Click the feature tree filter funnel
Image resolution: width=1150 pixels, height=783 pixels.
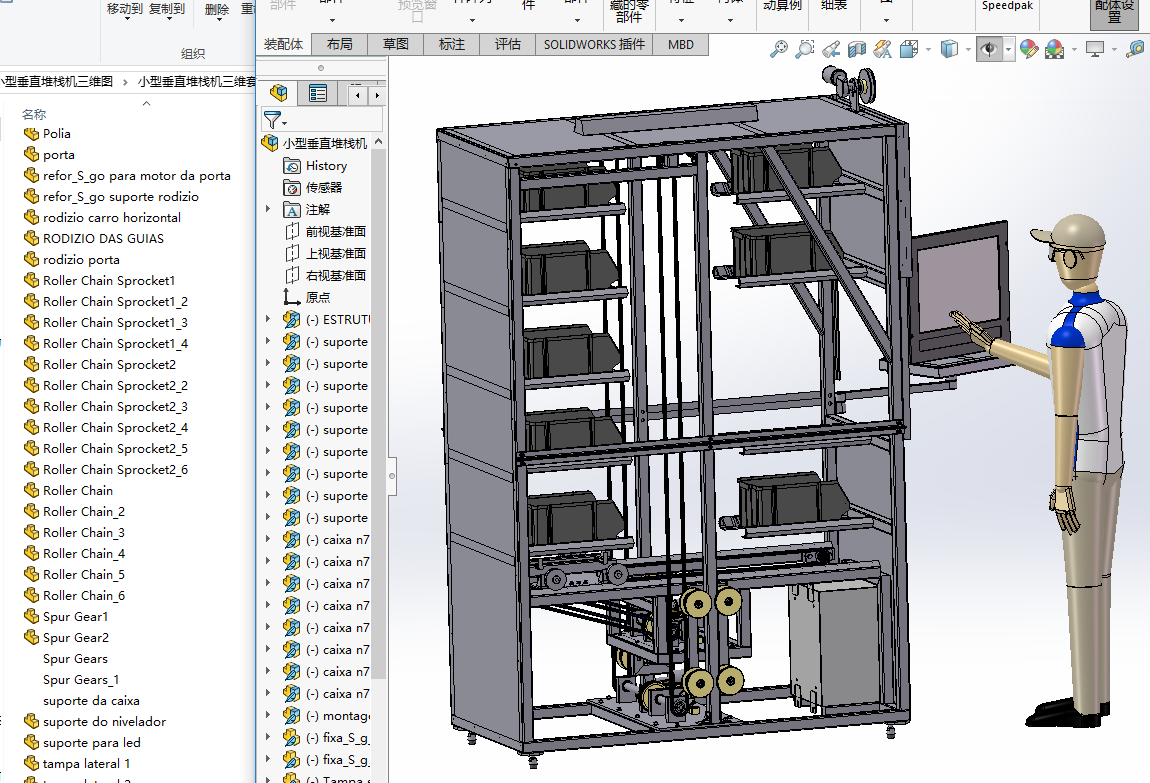[271, 120]
